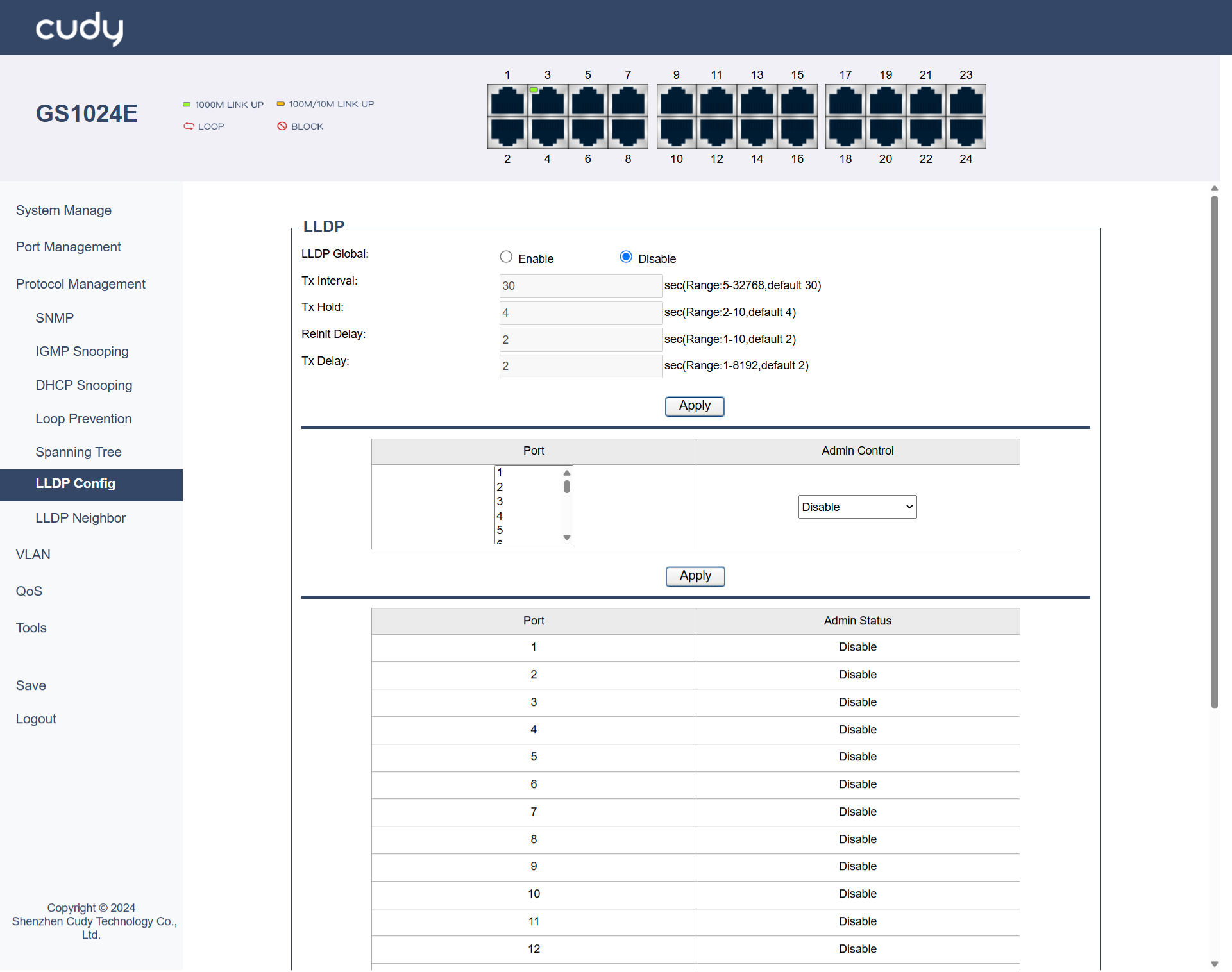The height and width of the screenshot is (972, 1232).
Task: Open the Admin Control dropdown
Action: click(x=857, y=507)
